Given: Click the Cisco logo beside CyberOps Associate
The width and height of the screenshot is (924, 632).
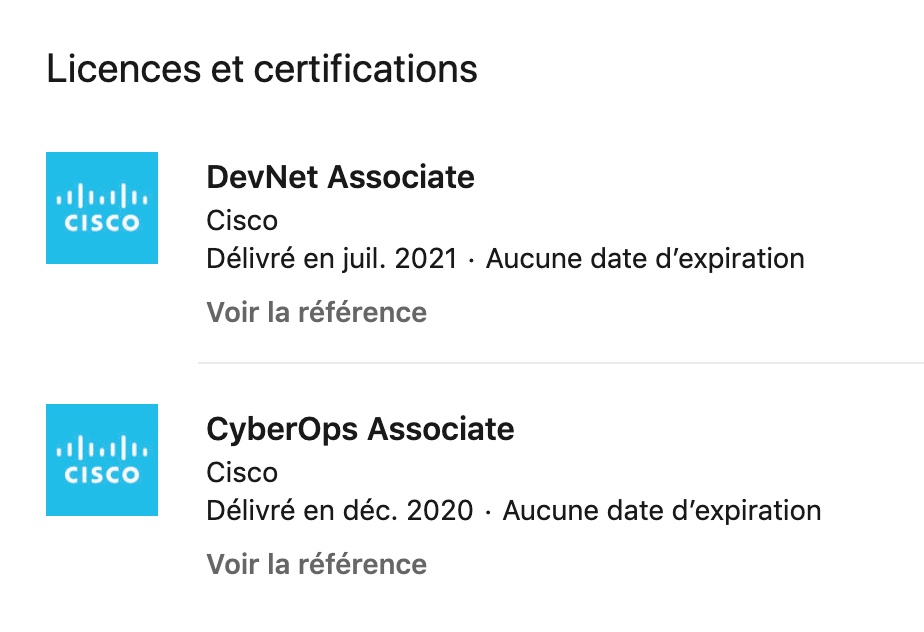Looking at the screenshot, I should 102,460.
